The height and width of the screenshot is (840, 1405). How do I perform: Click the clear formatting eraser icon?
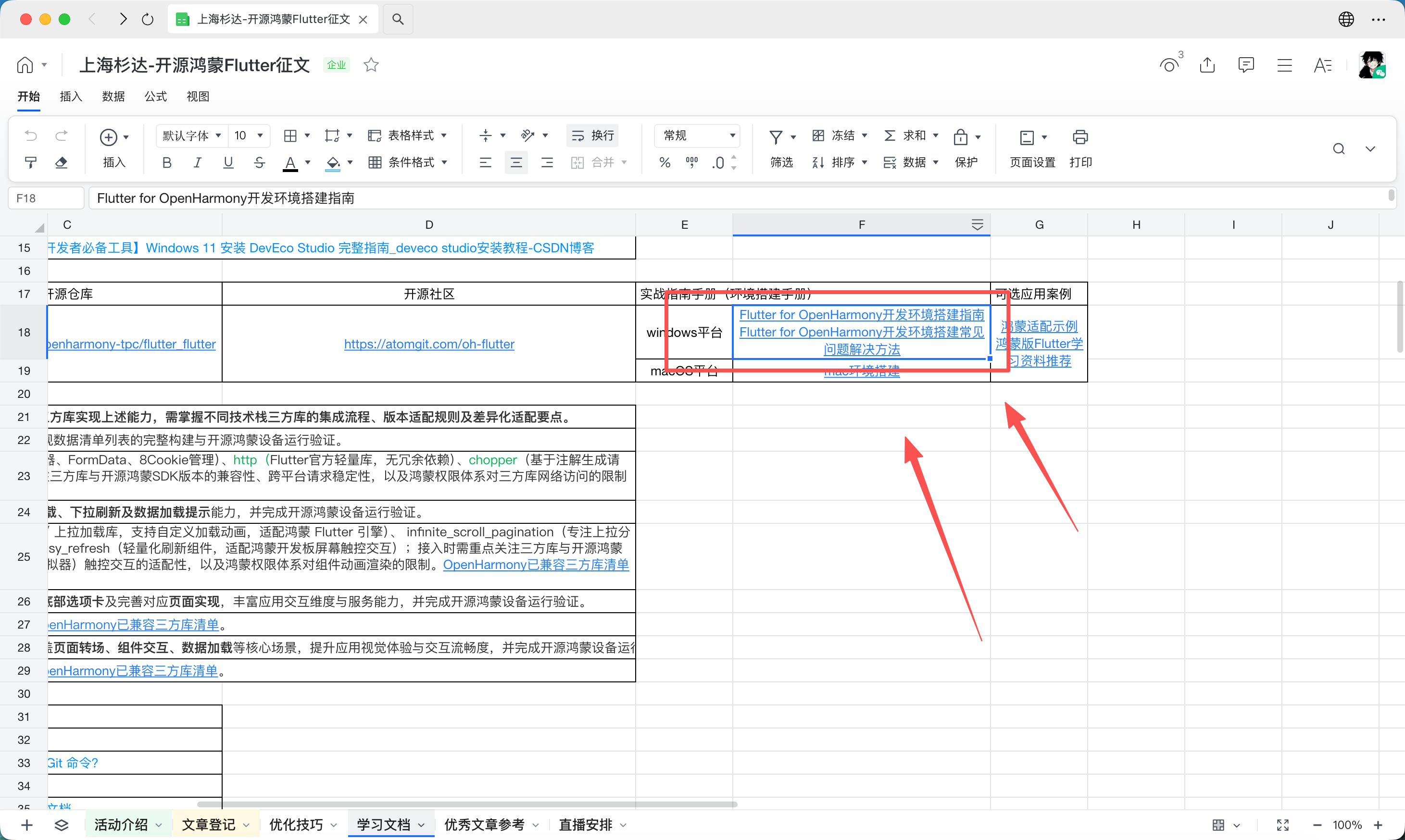click(61, 162)
